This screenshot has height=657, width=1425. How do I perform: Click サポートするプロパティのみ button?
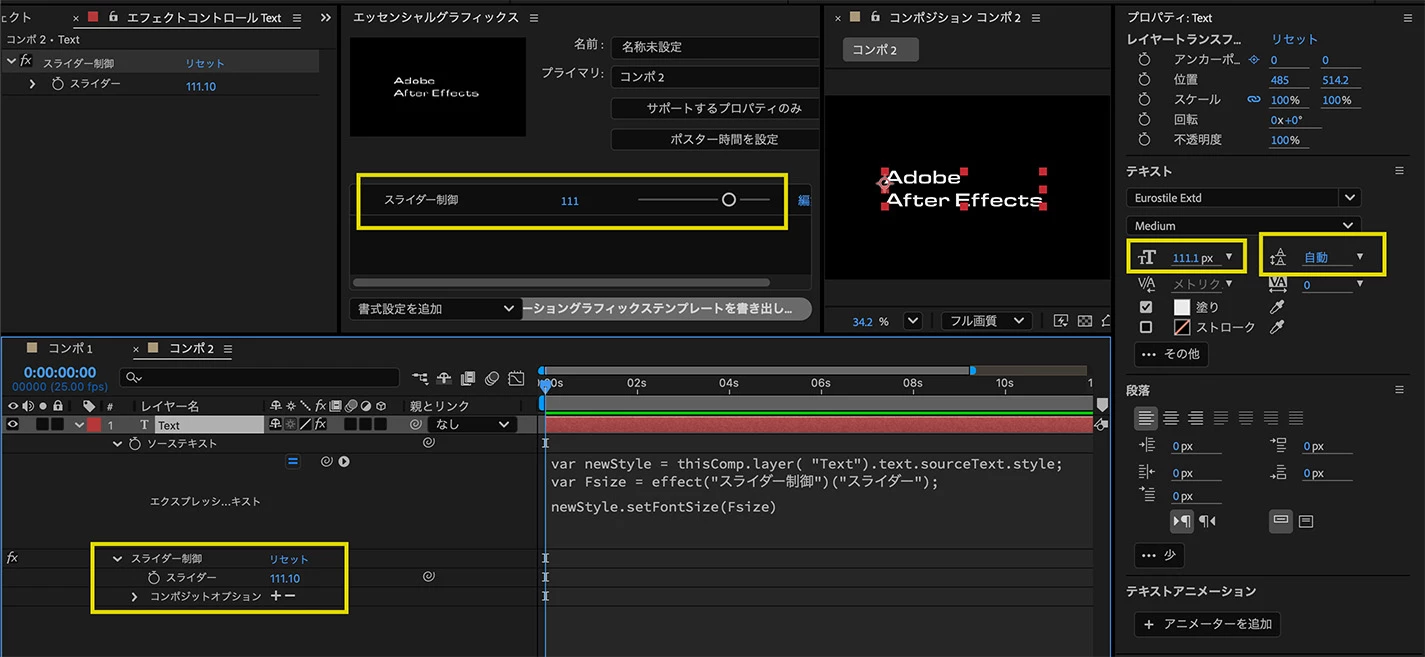pyautogui.click(x=715, y=108)
